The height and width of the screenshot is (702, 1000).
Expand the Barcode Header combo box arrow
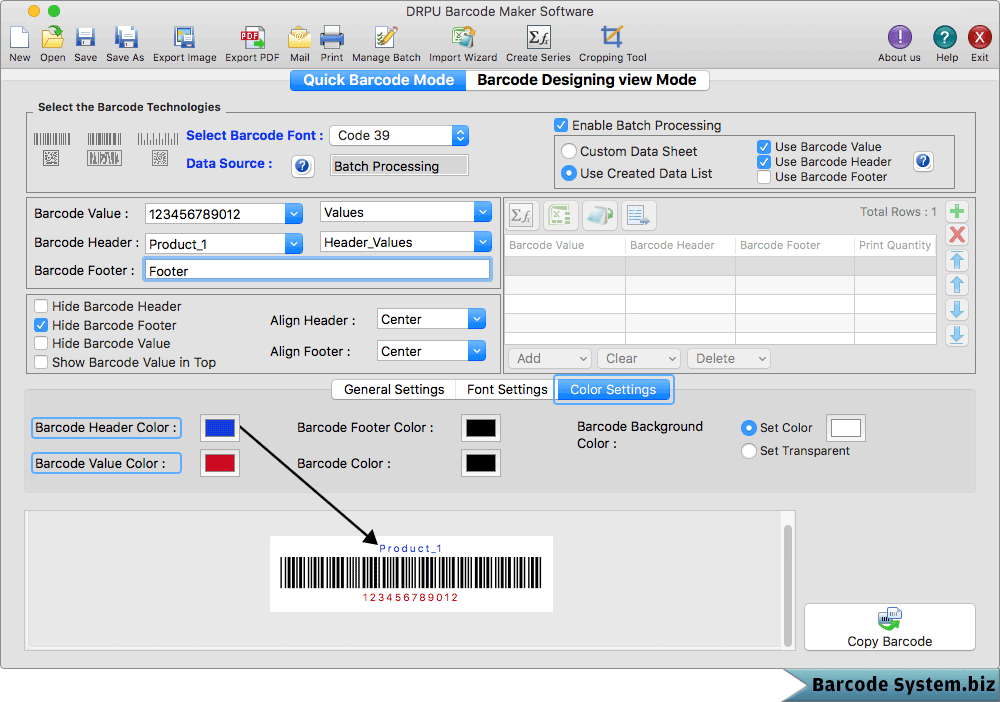tap(293, 244)
